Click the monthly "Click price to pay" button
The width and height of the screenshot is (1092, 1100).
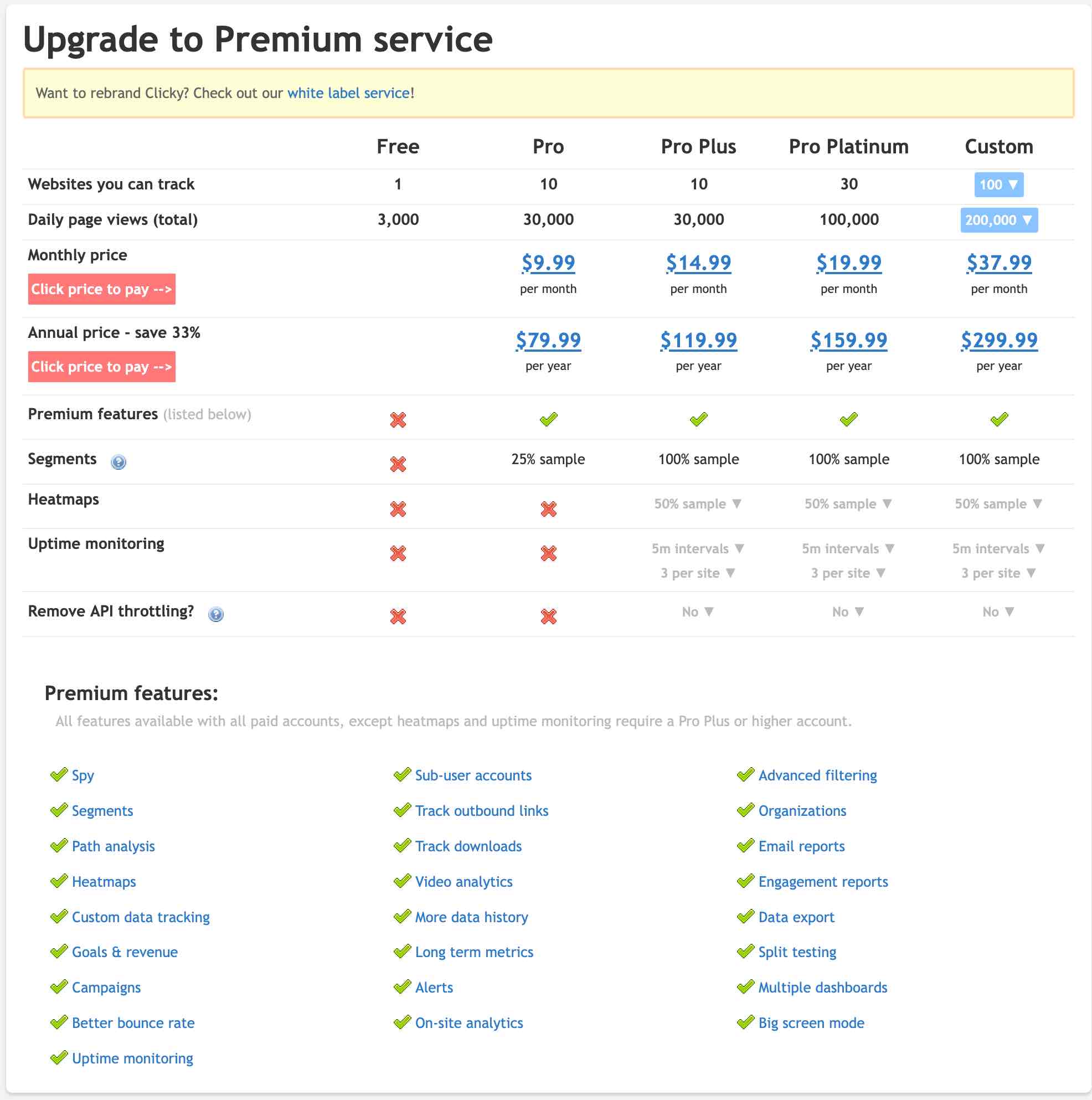pyautogui.click(x=101, y=289)
